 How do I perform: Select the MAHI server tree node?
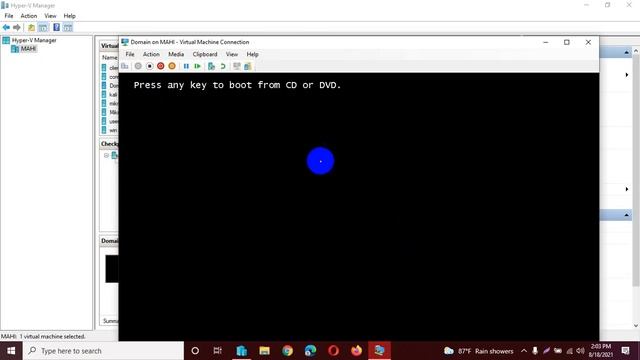(x=24, y=49)
